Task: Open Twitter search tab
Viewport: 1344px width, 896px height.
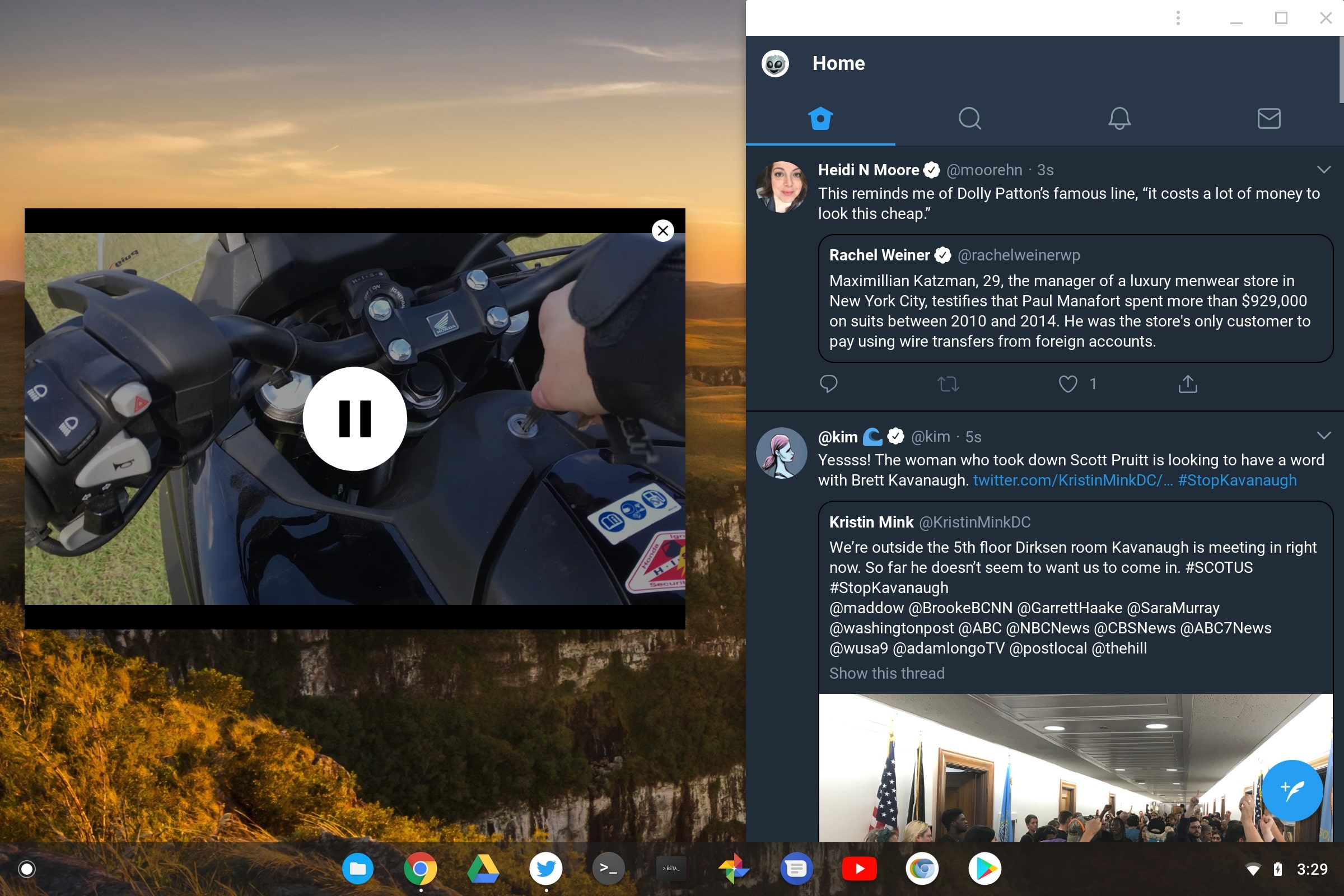Action: pyautogui.click(x=969, y=118)
